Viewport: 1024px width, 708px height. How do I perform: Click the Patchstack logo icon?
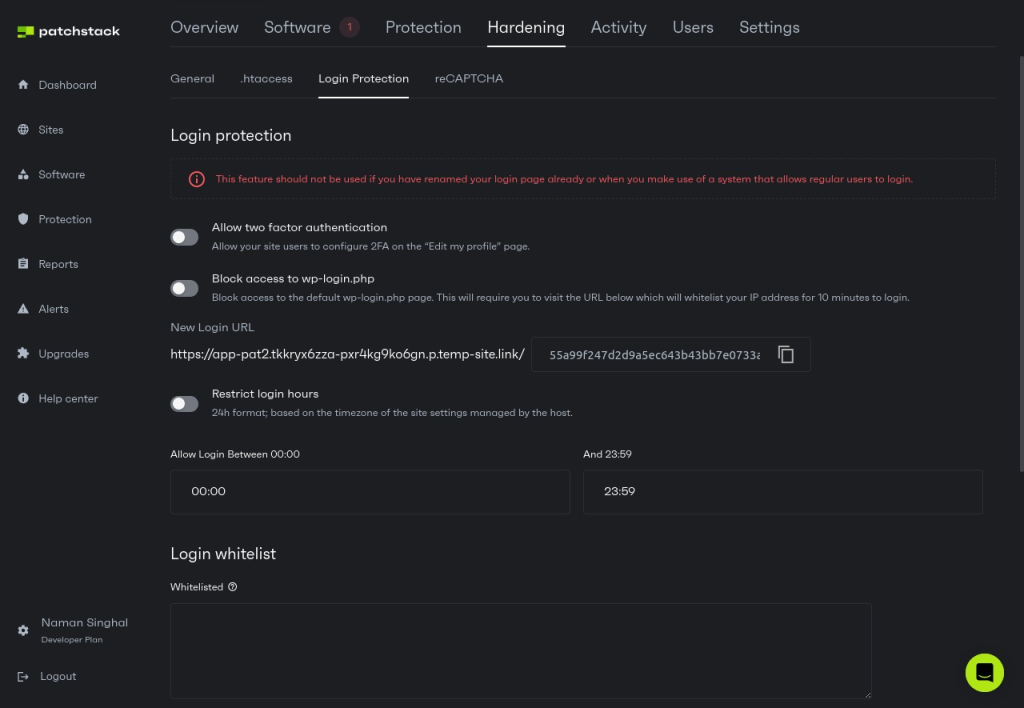coord(26,32)
